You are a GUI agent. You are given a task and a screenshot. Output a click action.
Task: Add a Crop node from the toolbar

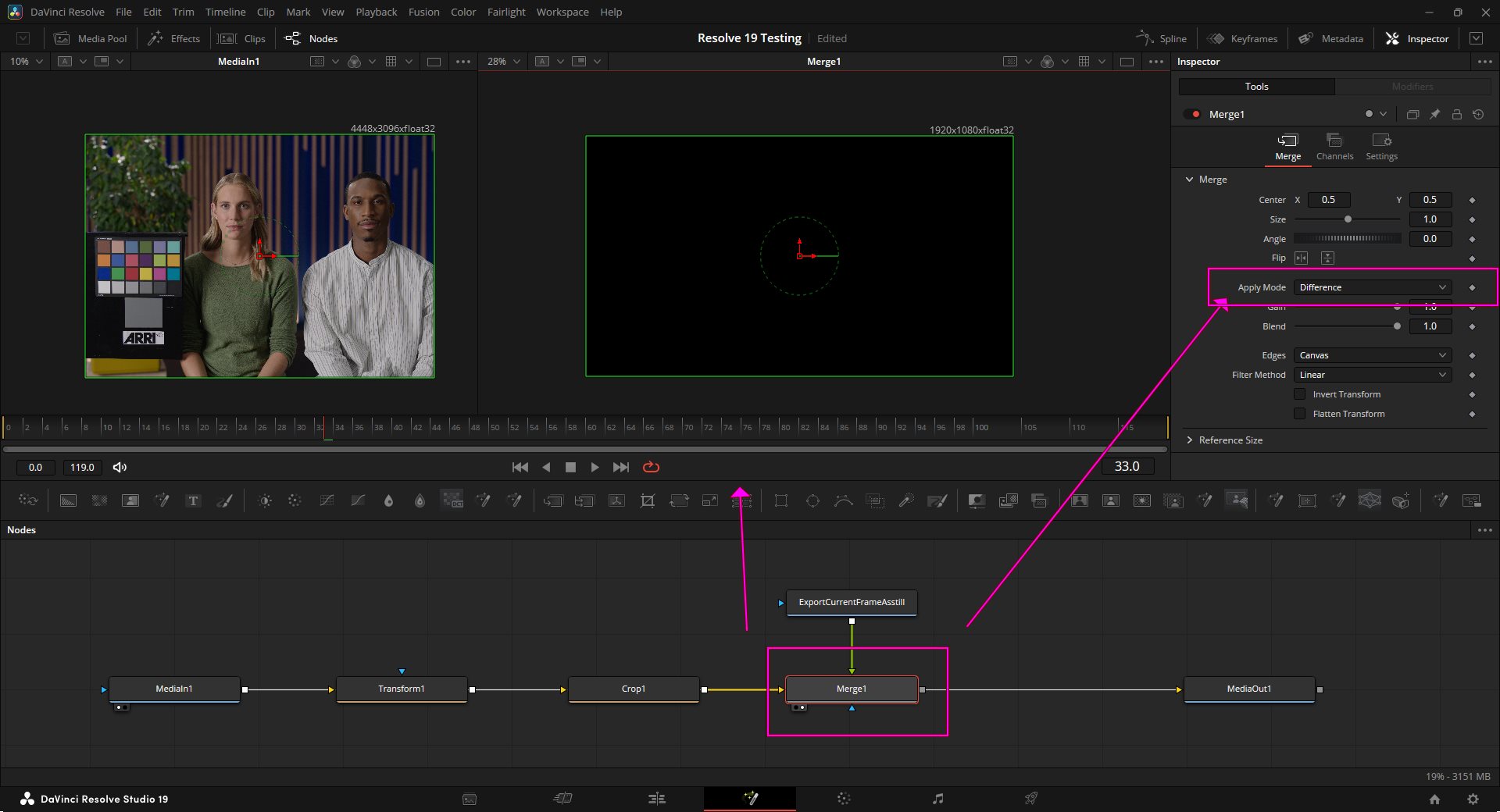click(648, 501)
